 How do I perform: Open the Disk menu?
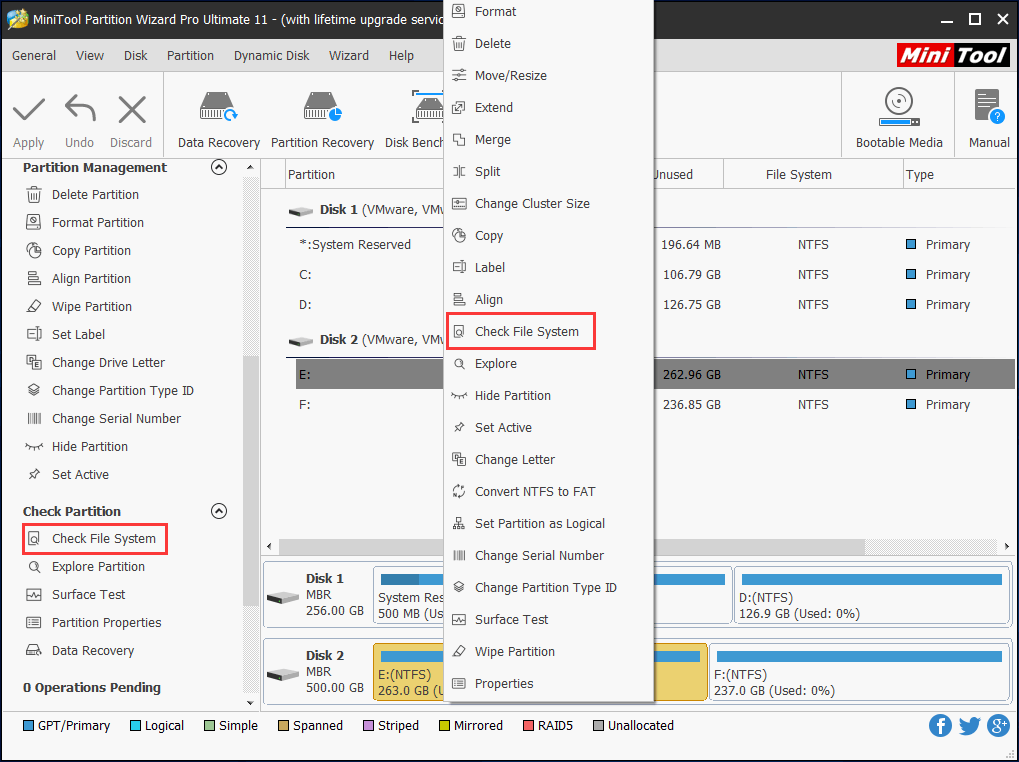(135, 55)
